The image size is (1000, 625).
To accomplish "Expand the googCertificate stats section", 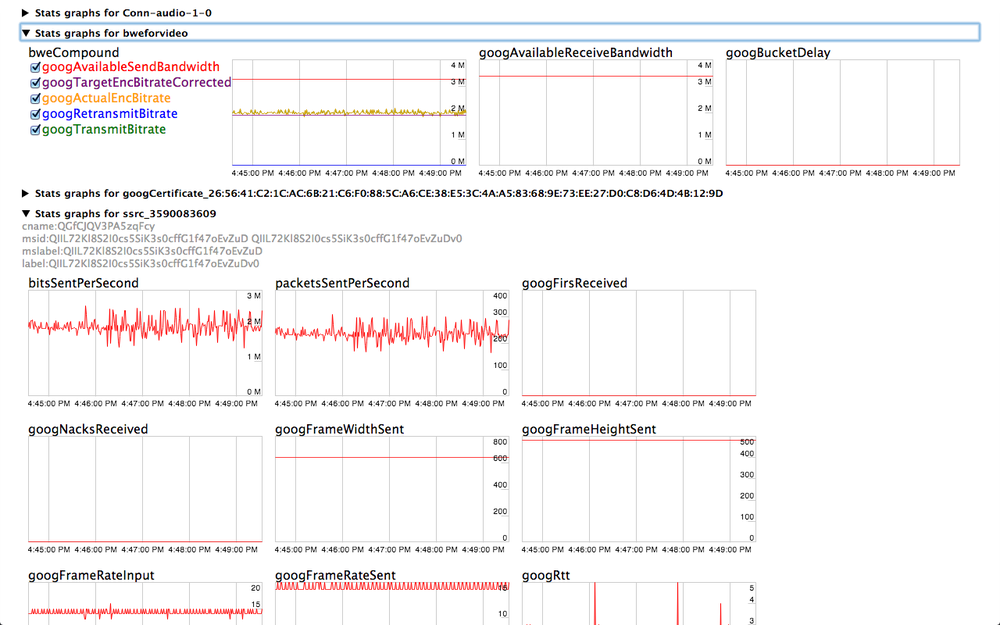I will point(25,194).
